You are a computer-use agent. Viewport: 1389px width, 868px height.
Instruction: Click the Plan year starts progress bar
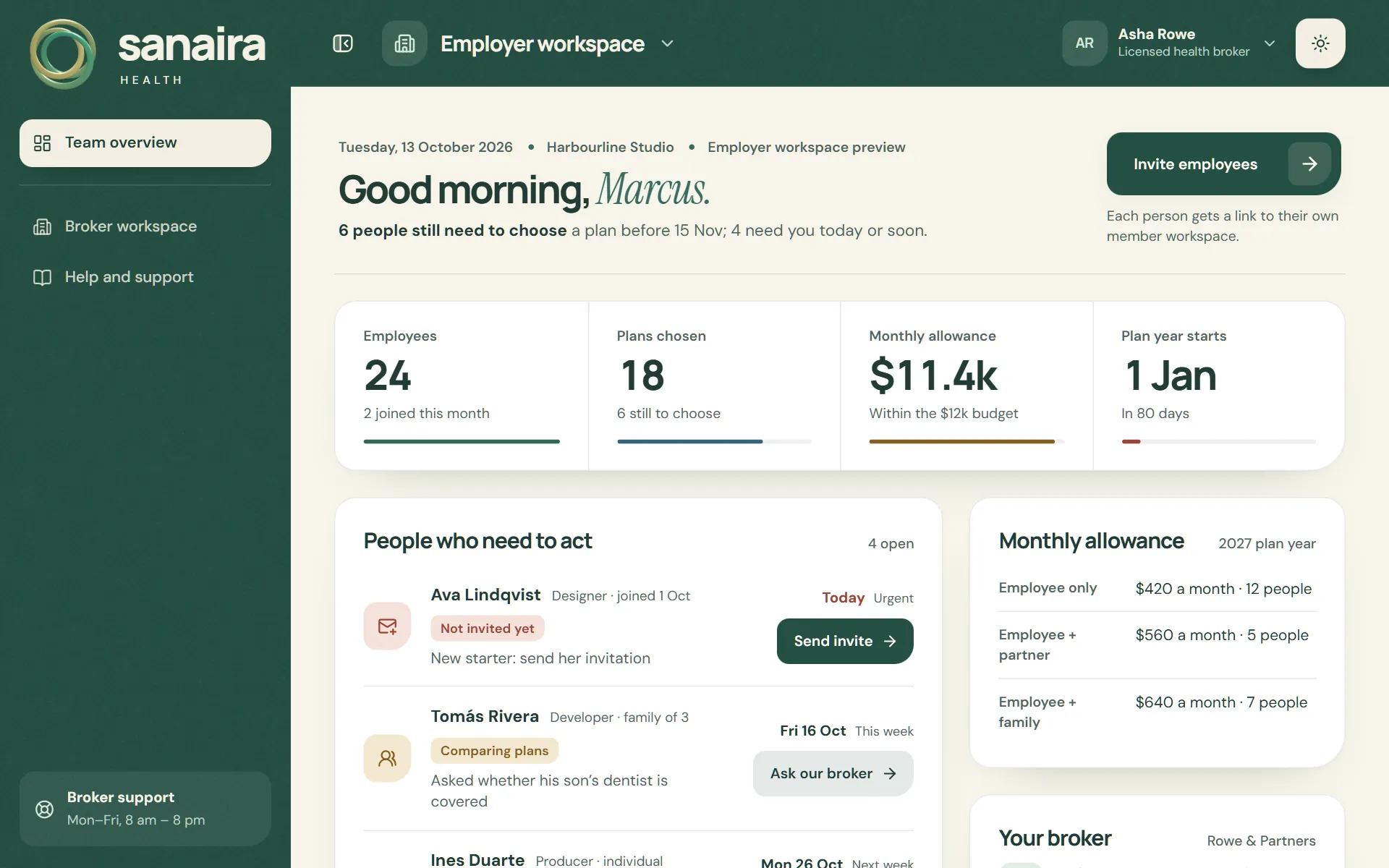(x=1218, y=441)
